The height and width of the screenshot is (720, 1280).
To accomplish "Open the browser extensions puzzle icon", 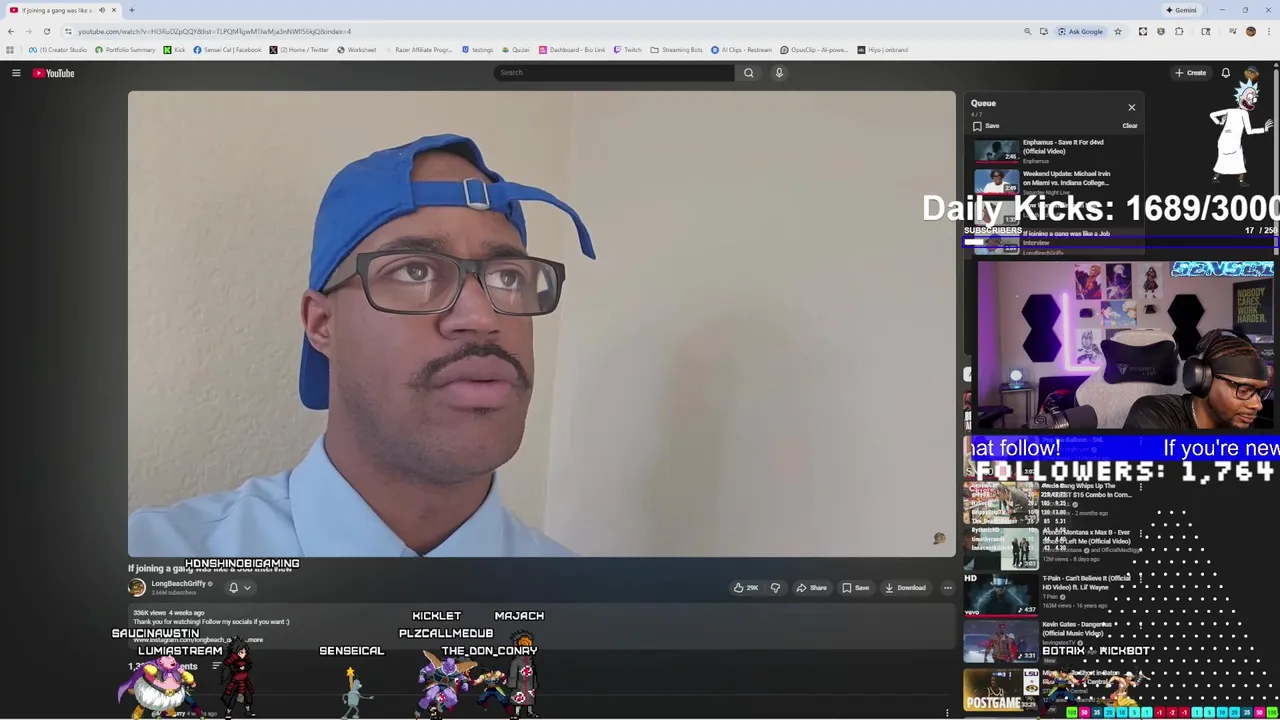I will click(1179, 31).
